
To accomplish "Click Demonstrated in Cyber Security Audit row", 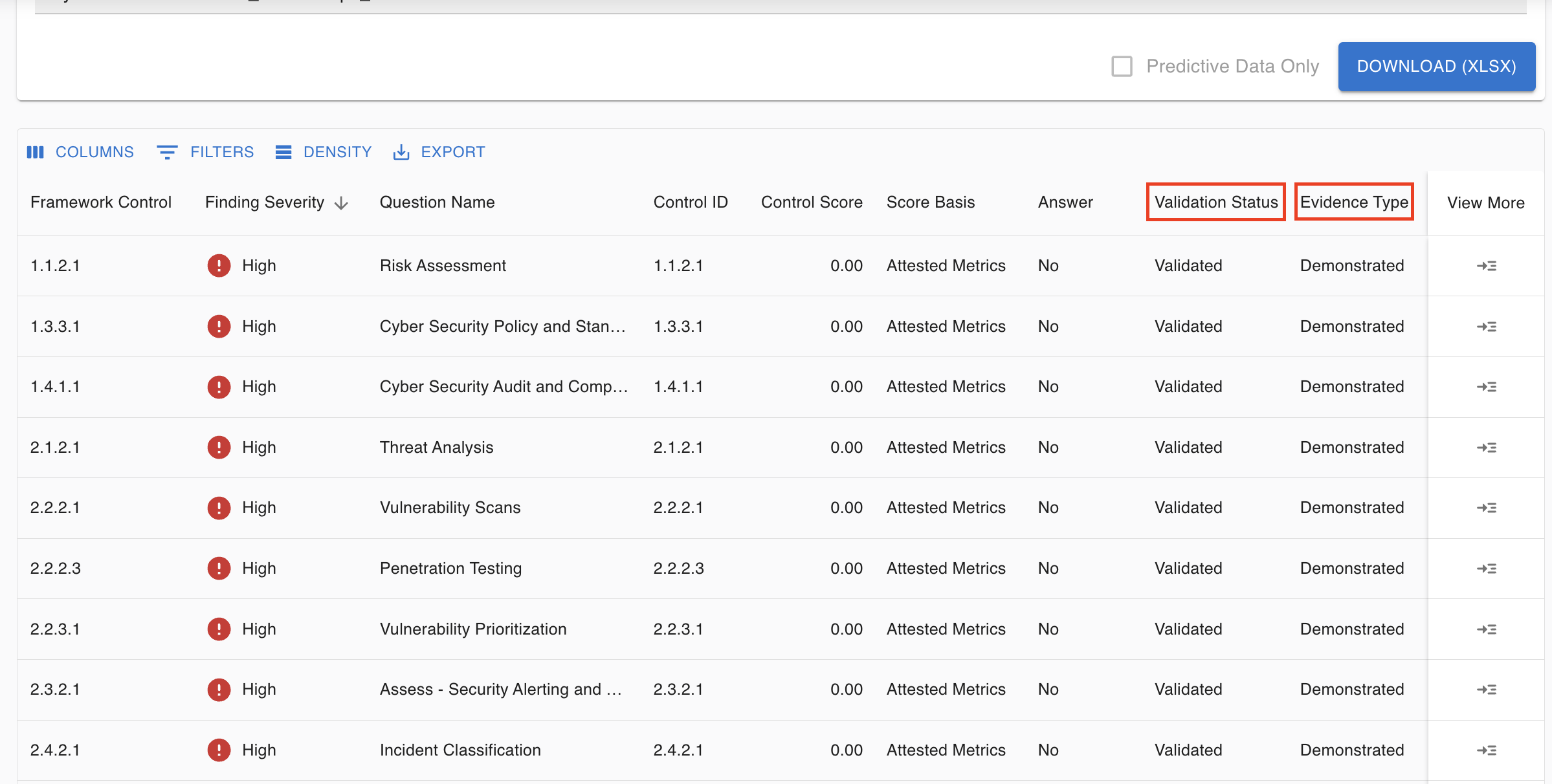I will point(1352,387).
